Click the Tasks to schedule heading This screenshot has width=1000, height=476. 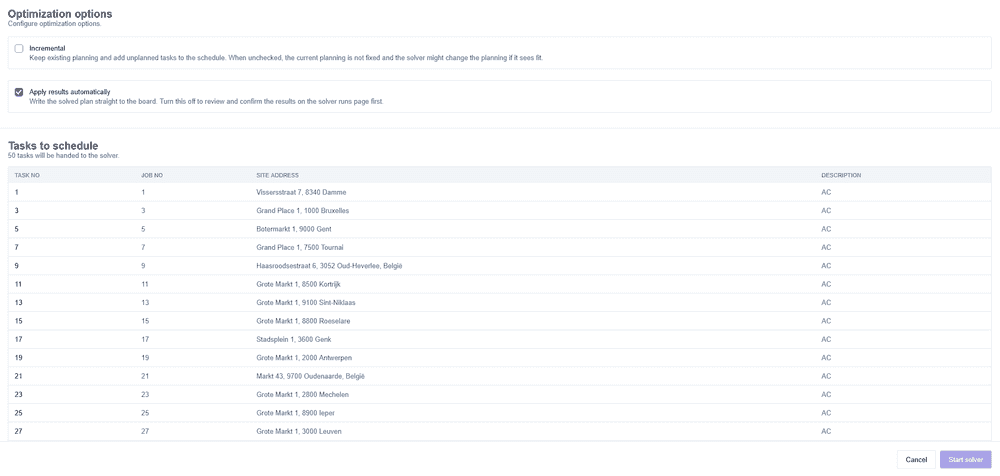(53, 146)
